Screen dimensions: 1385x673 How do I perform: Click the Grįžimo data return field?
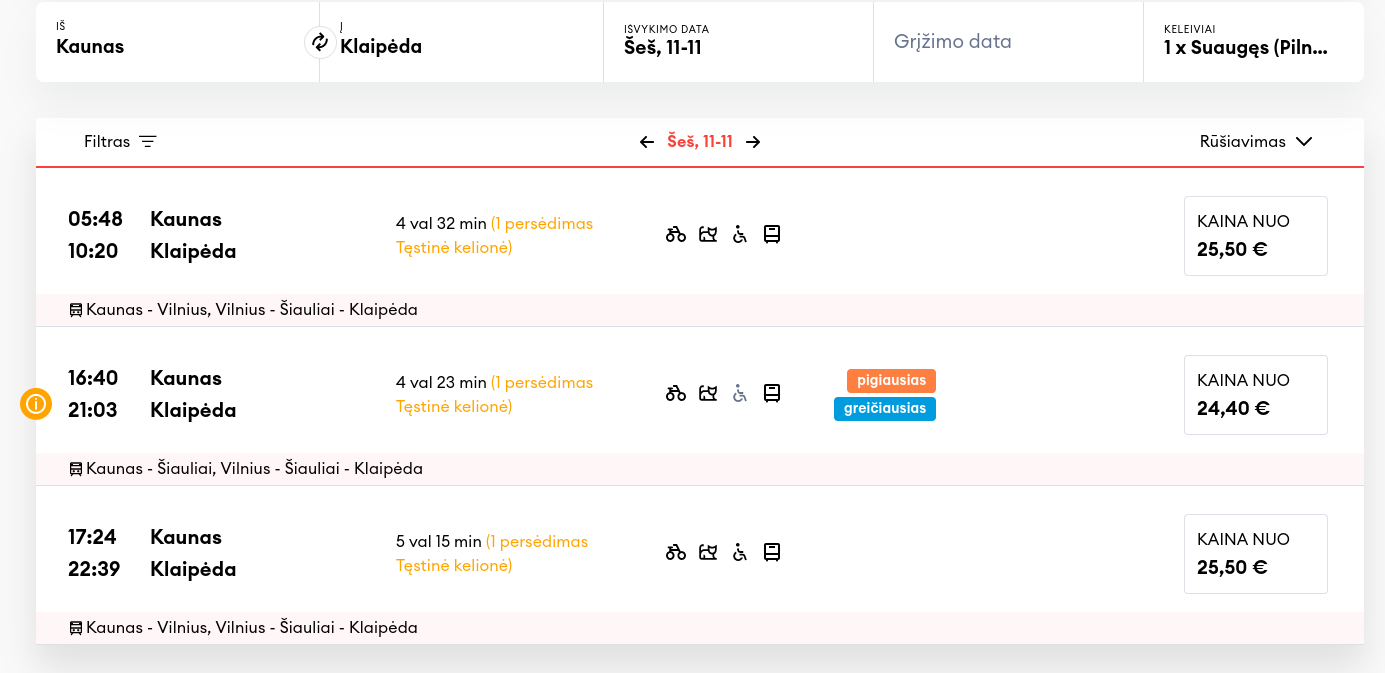[1008, 42]
